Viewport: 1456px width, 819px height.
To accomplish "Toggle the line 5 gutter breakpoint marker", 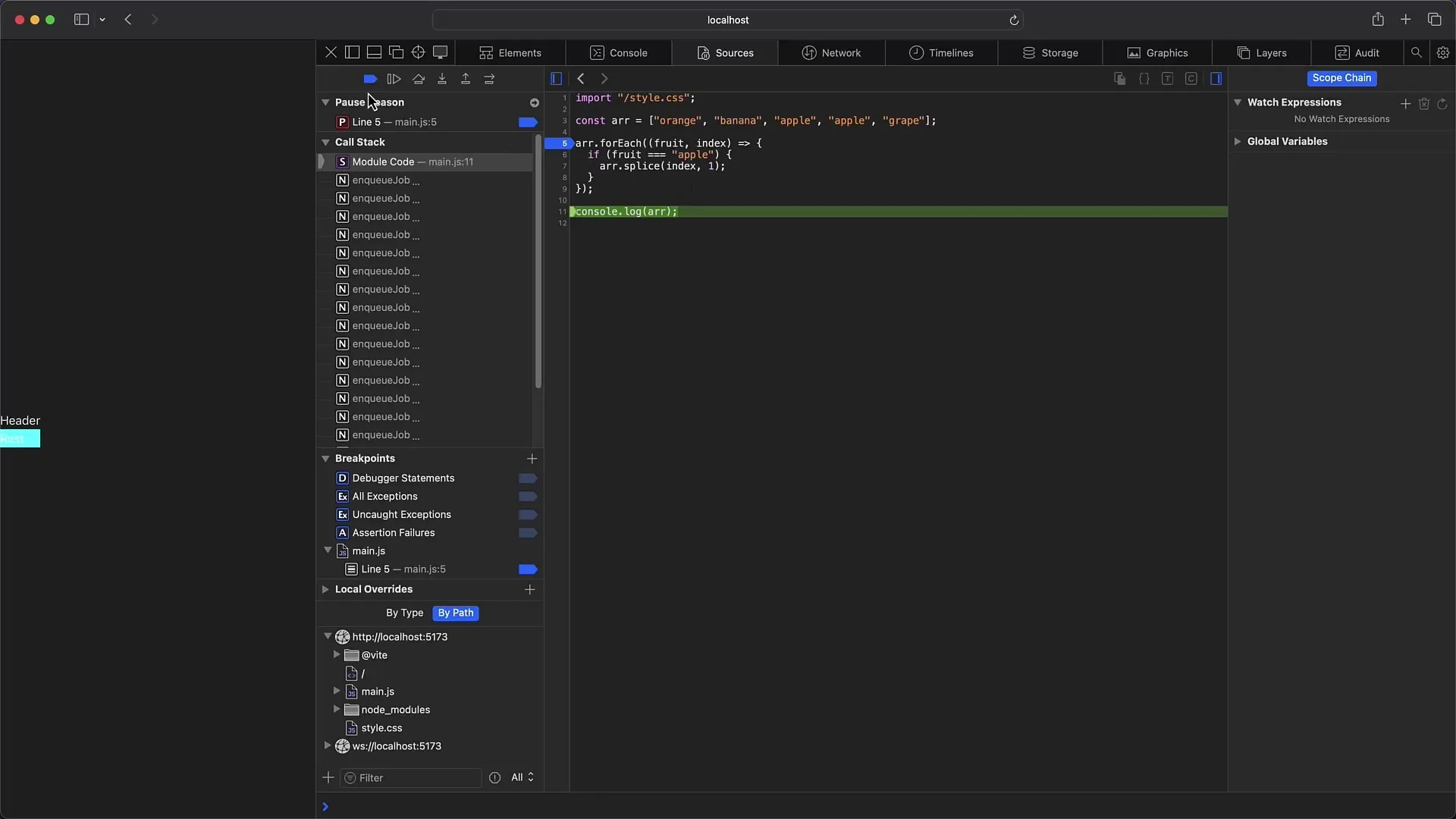I will [x=559, y=143].
